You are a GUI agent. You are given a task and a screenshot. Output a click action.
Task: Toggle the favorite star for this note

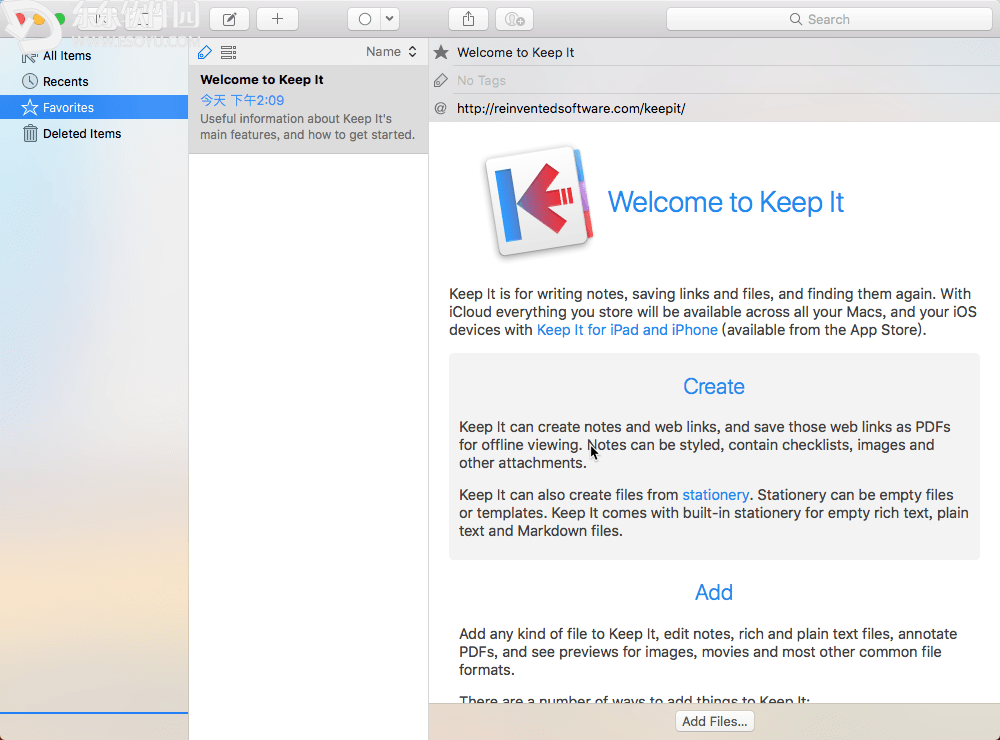[x=441, y=52]
